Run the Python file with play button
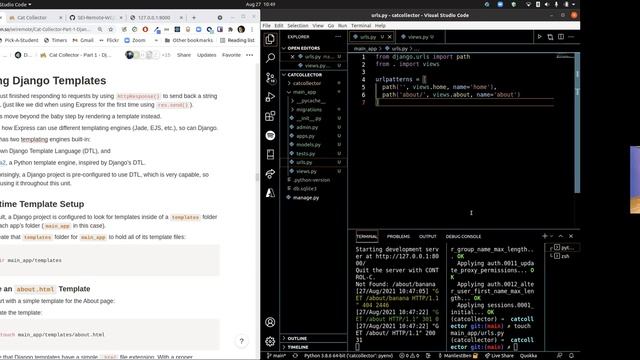 click(540, 37)
